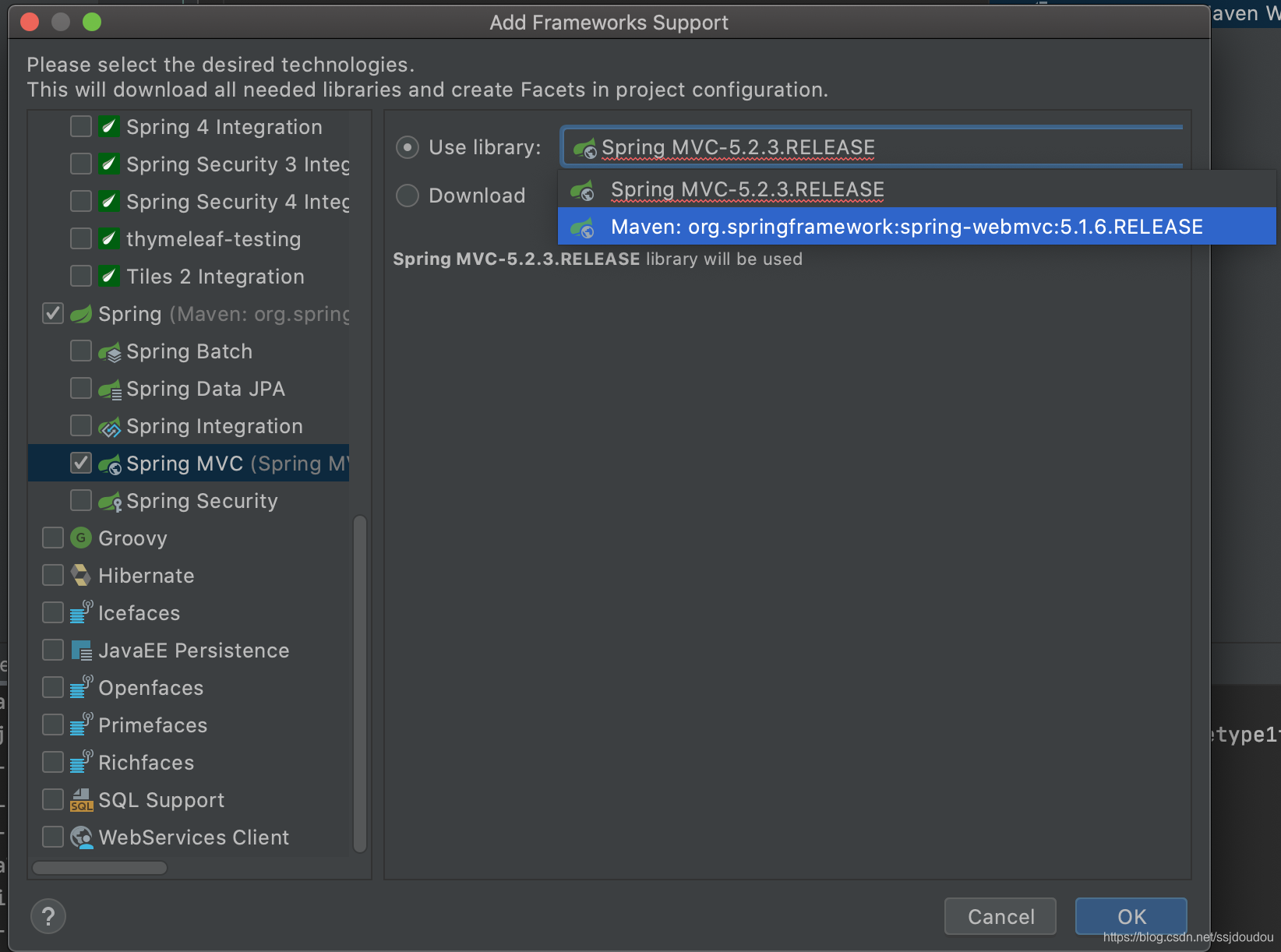Click the JavaEE Persistence icon
The width and height of the screenshot is (1281, 952).
tap(81, 650)
